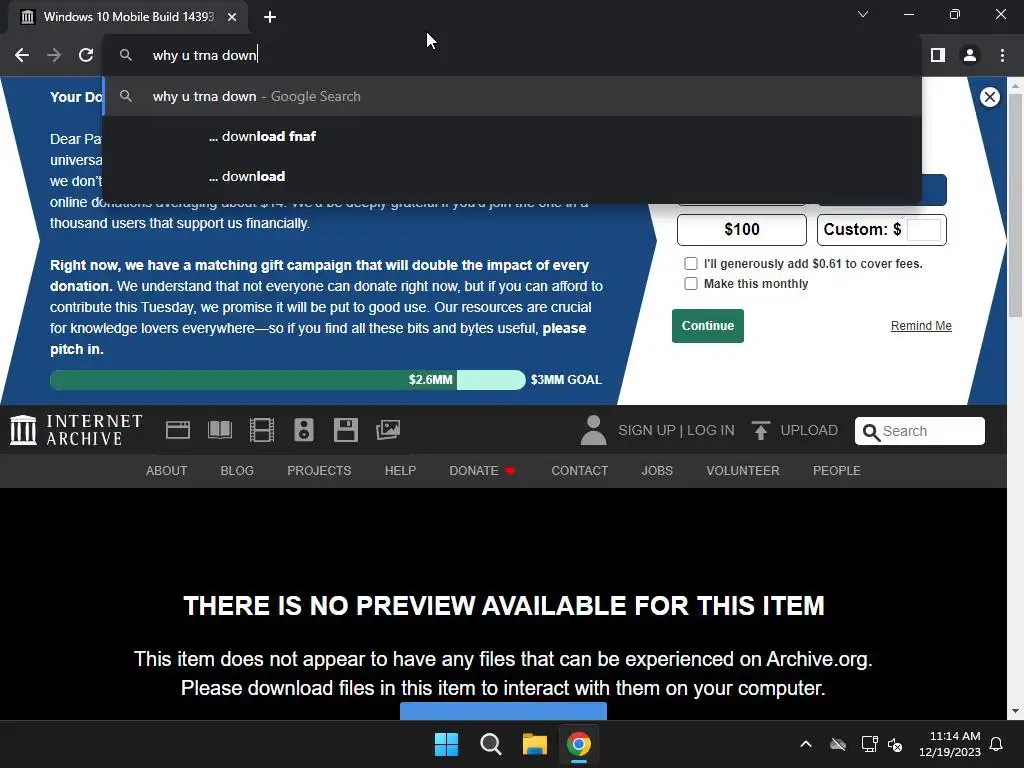Click the UPLOAD link
Image resolution: width=1024 pixels, height=768 pixels.
pyautogui.click(x=809, y=430)
